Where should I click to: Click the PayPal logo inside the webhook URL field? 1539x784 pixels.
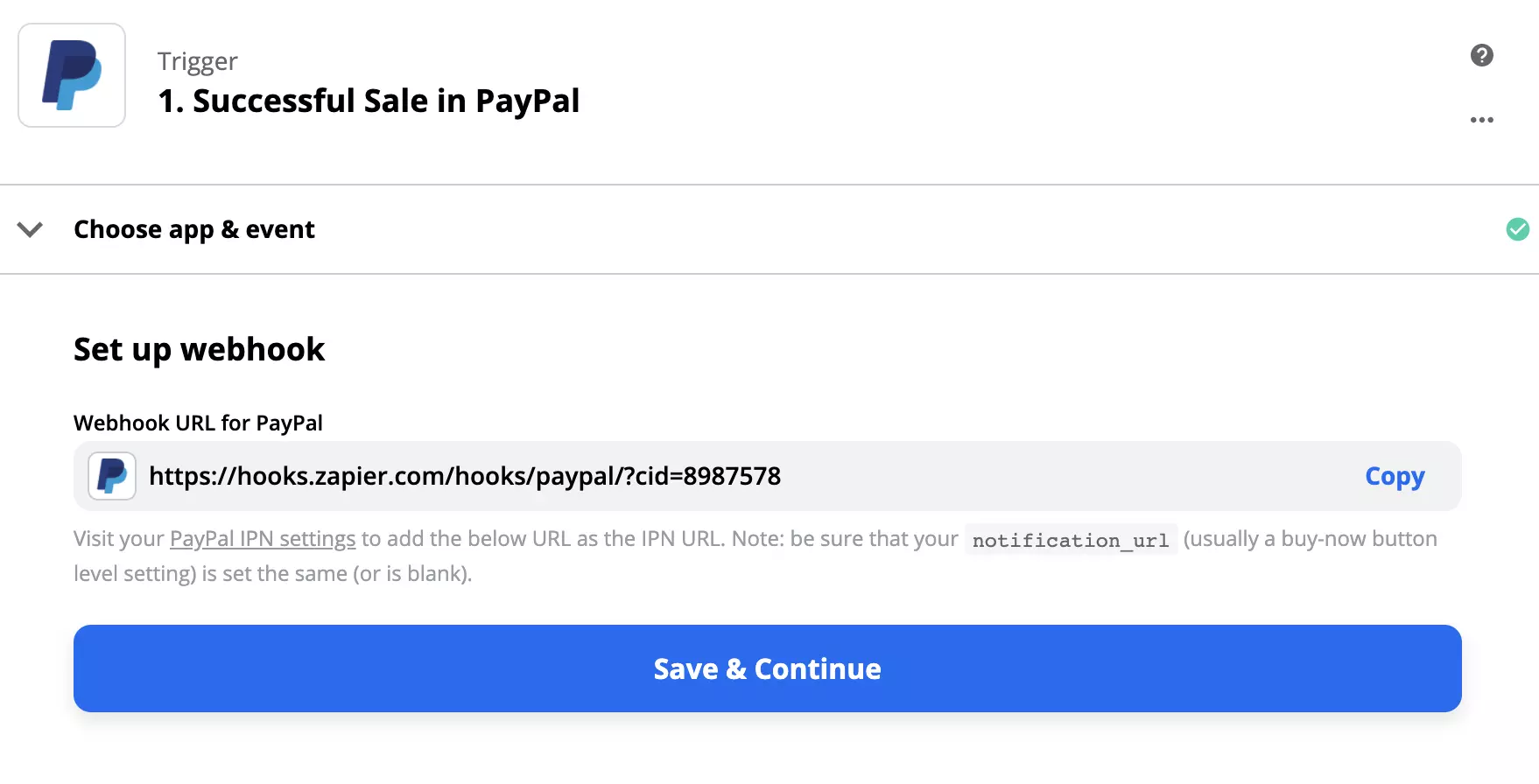click(x=111, y=476)
